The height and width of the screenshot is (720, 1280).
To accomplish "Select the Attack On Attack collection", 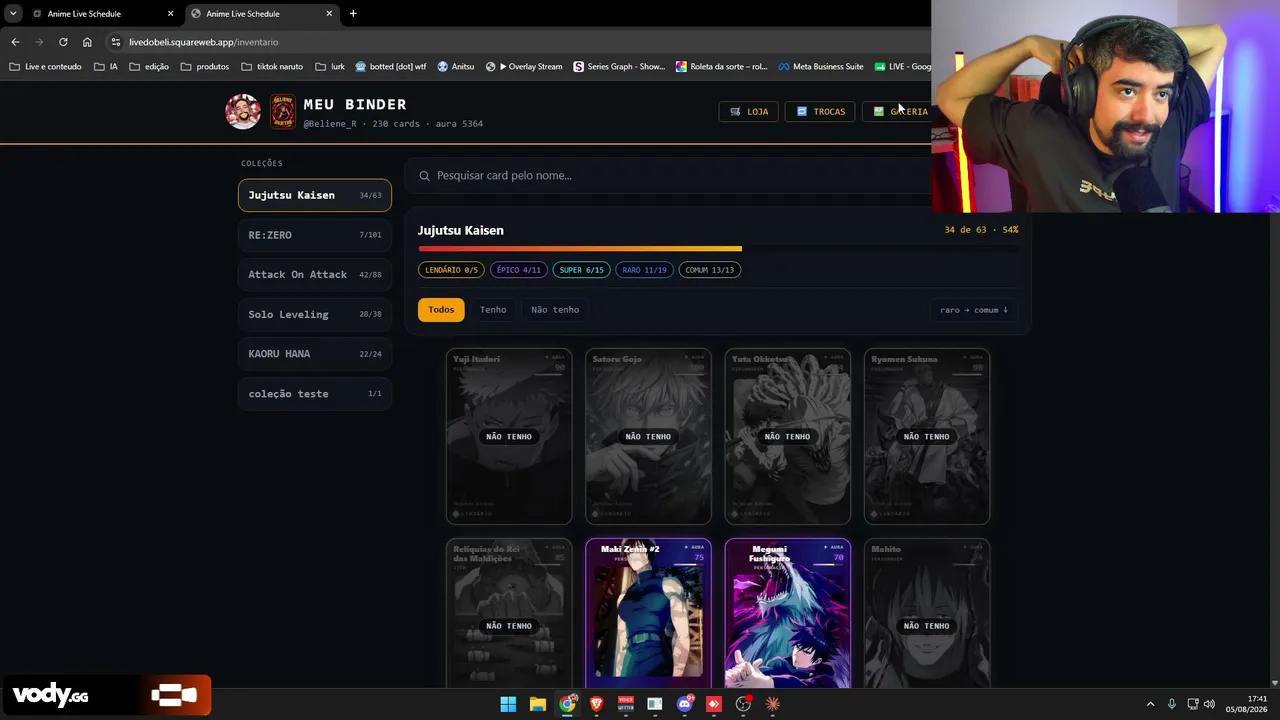I will [x=315, y=274].
